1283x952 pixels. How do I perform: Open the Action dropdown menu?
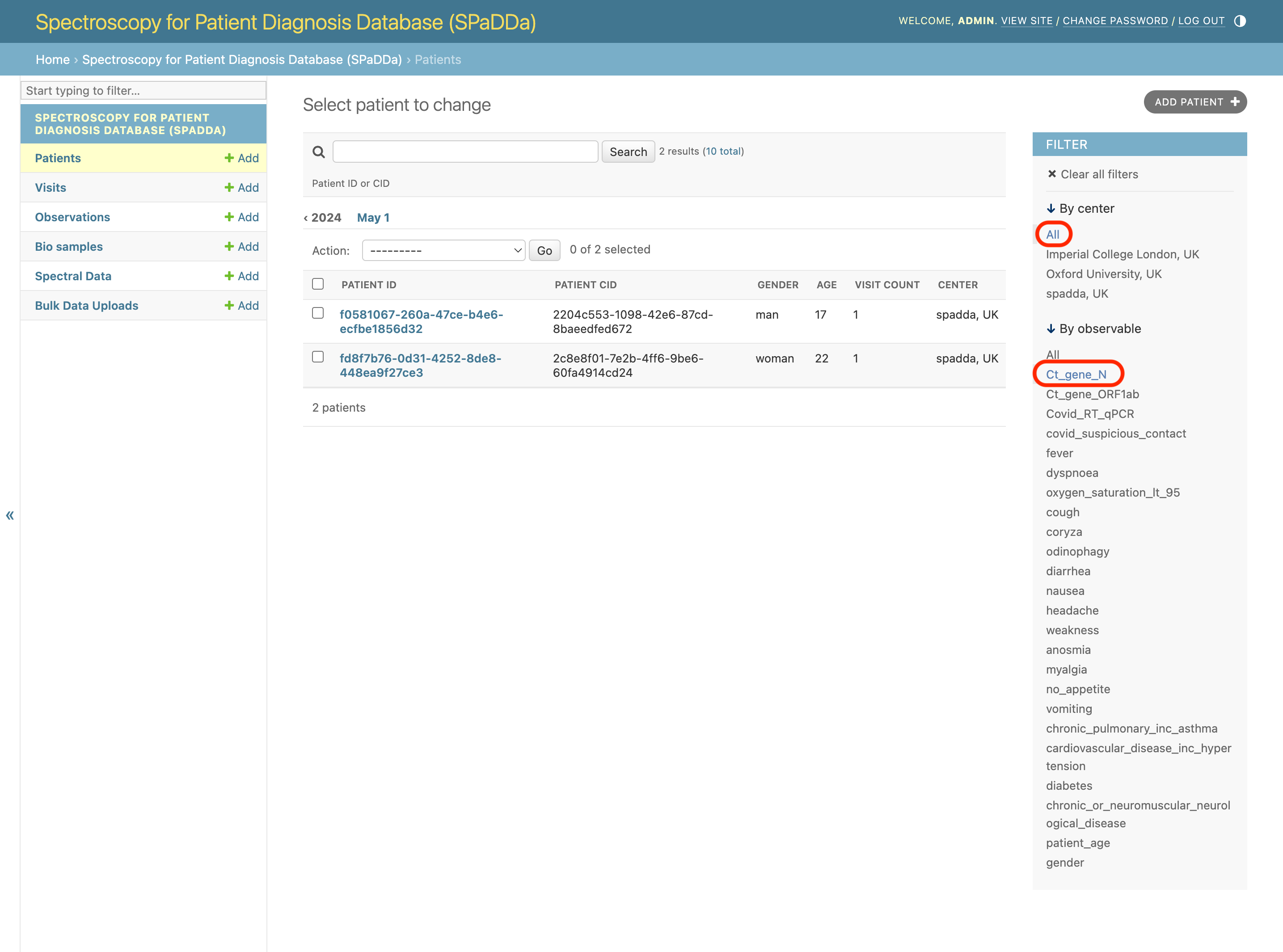pyautogui.click(x=443, y=250)
